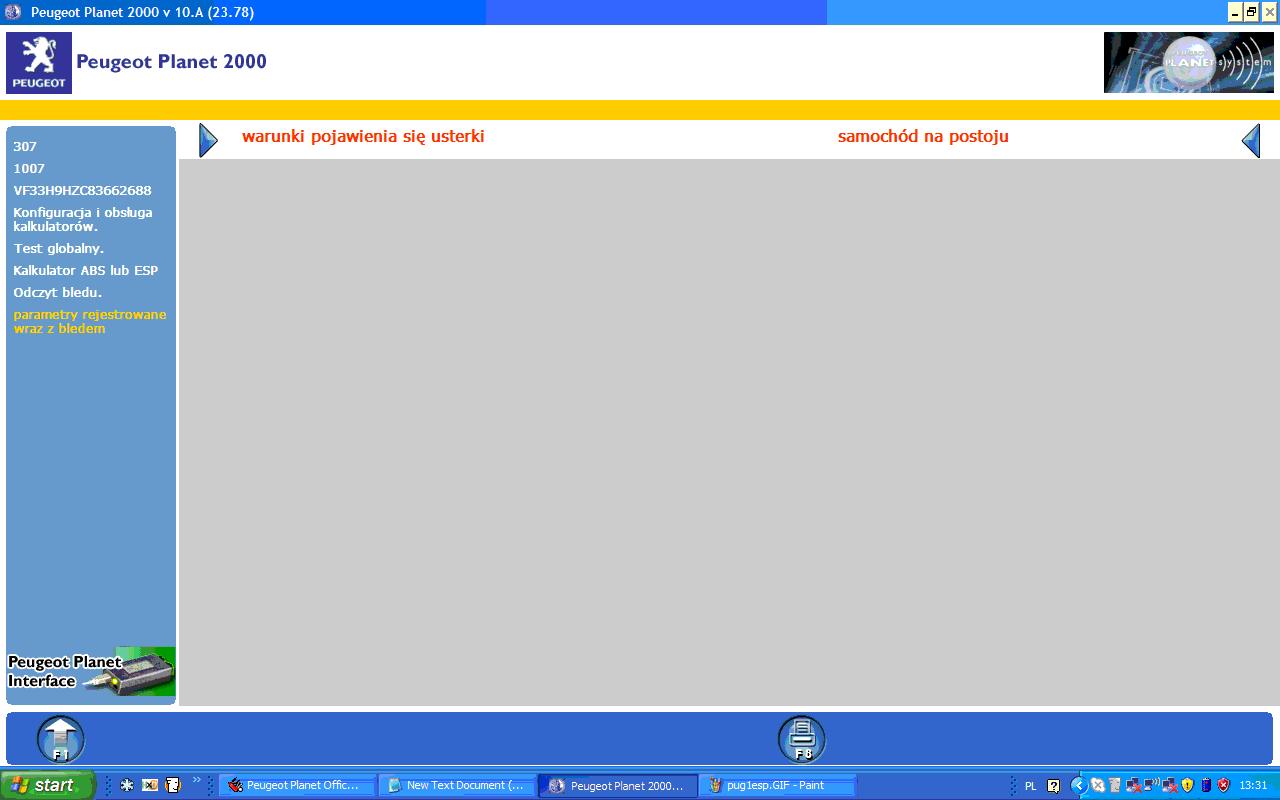Click the 'PL' language indicator

point(1031,786)
